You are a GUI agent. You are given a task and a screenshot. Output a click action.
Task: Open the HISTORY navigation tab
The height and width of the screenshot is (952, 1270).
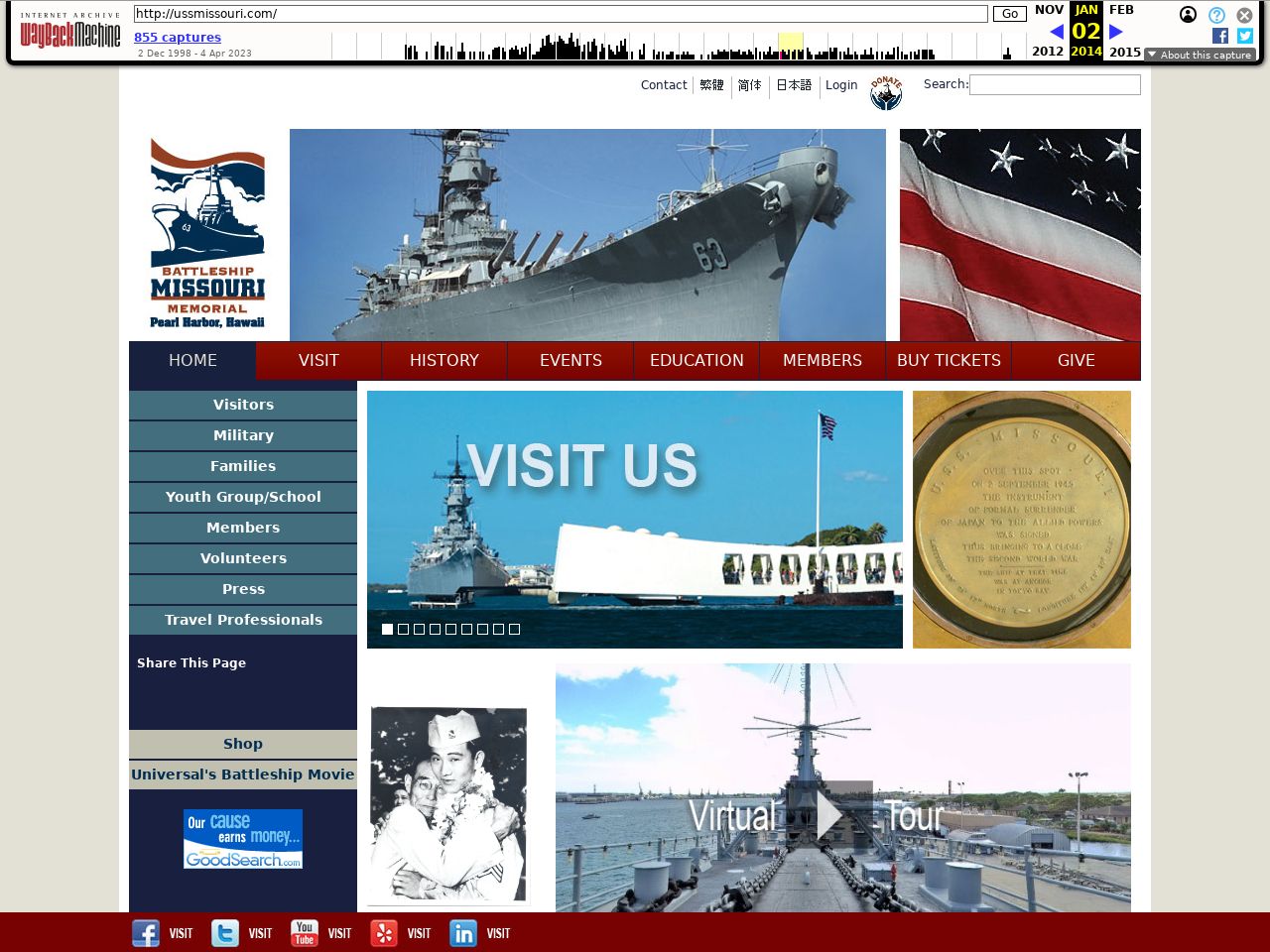pyautogui.click(x=444, y=360)
